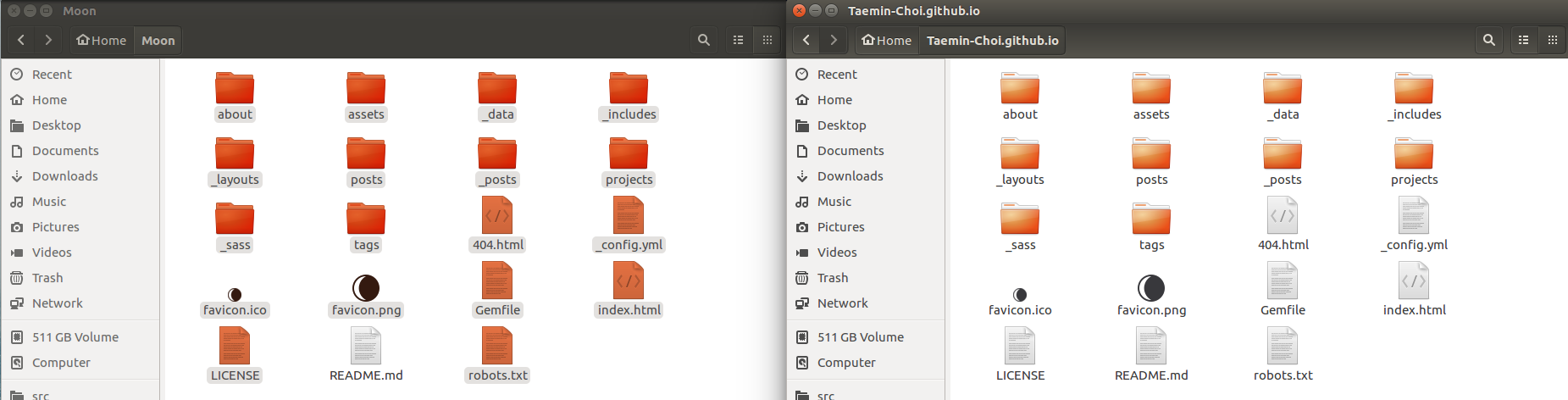Select assets folder in Taemin-Choi.github.io window
Image resolution: width=1568 pixels, height=400 pixels.
1151,97
